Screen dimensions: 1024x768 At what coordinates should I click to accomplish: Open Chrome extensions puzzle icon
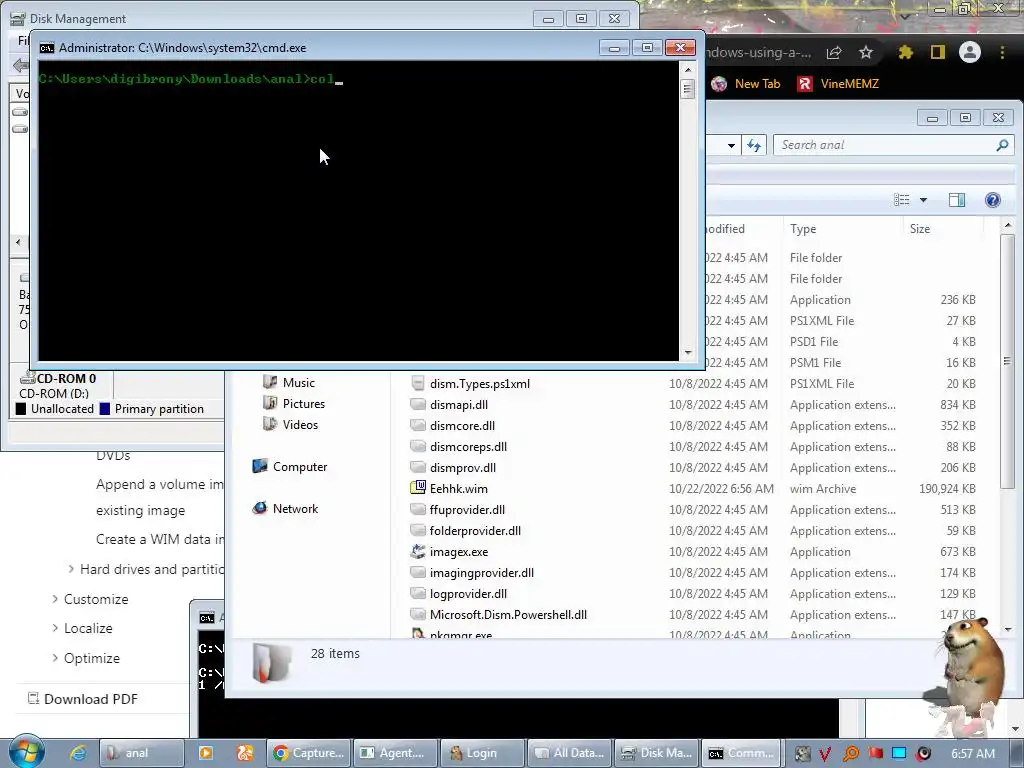pos(905,52)
